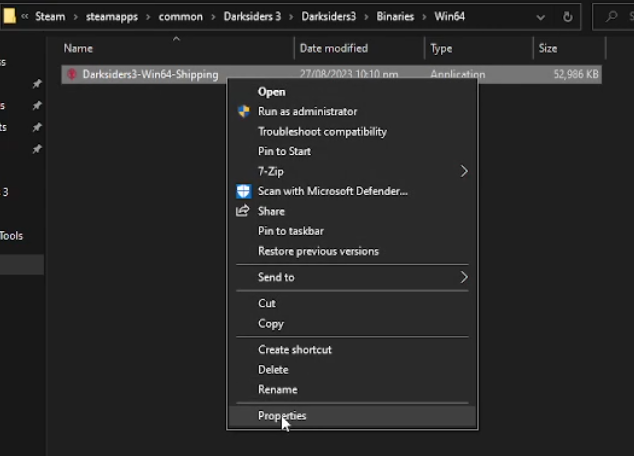Navigate to Steam in the address bar
The width and height of the screenshot is (634, 456).
pos(50,17)
